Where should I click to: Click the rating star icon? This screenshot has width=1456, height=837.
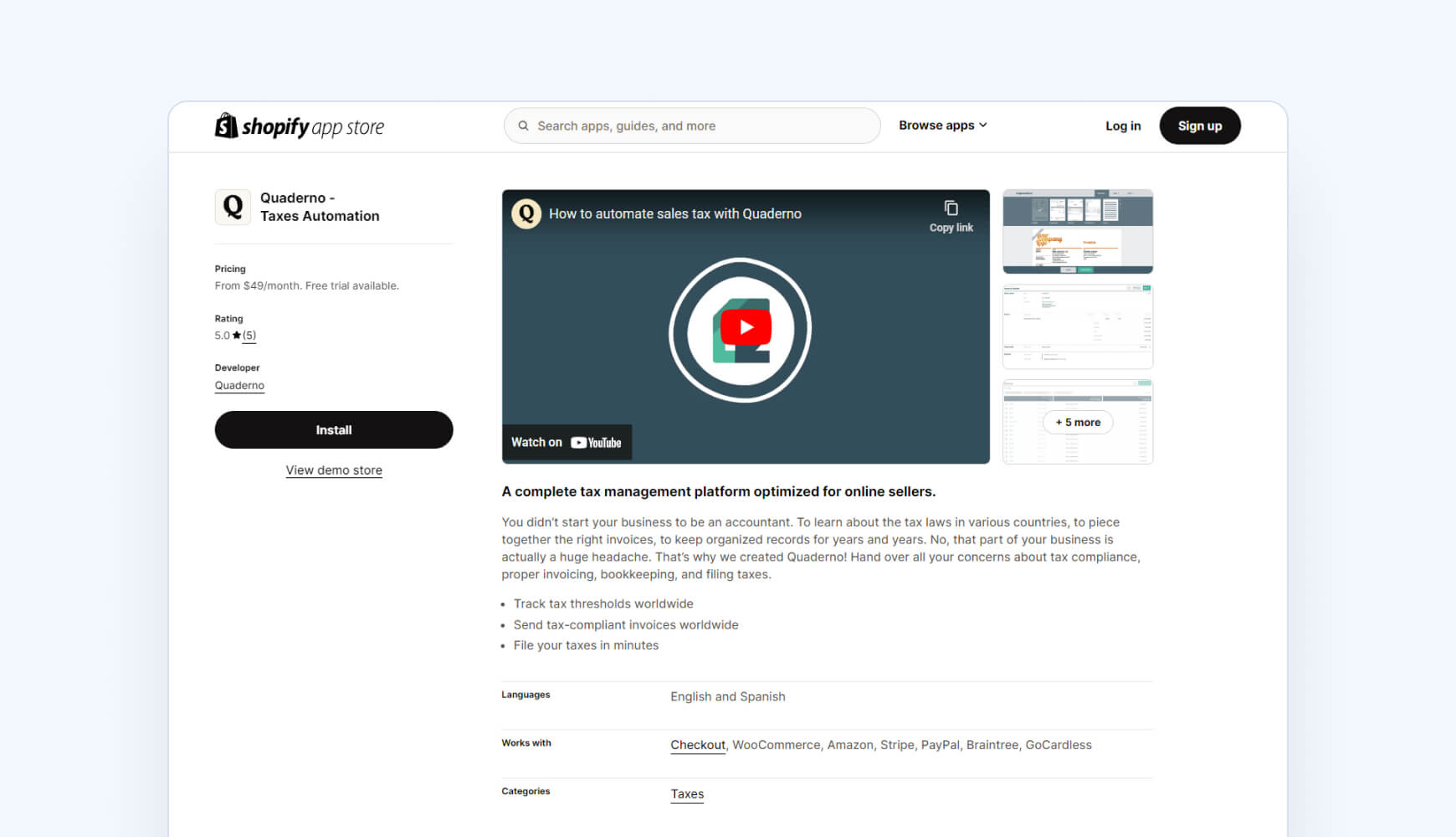coord(236,335)
